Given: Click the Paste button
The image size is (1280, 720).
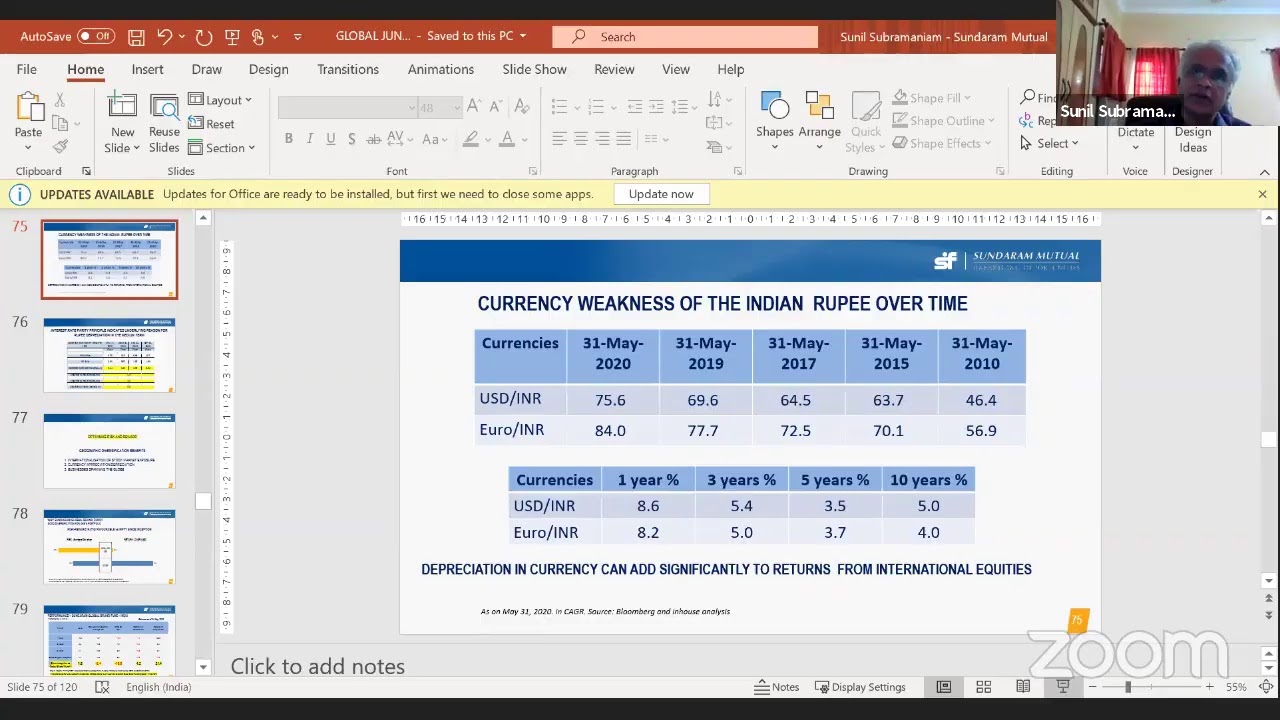Looking at the screenshot, I should coord(28,121).
